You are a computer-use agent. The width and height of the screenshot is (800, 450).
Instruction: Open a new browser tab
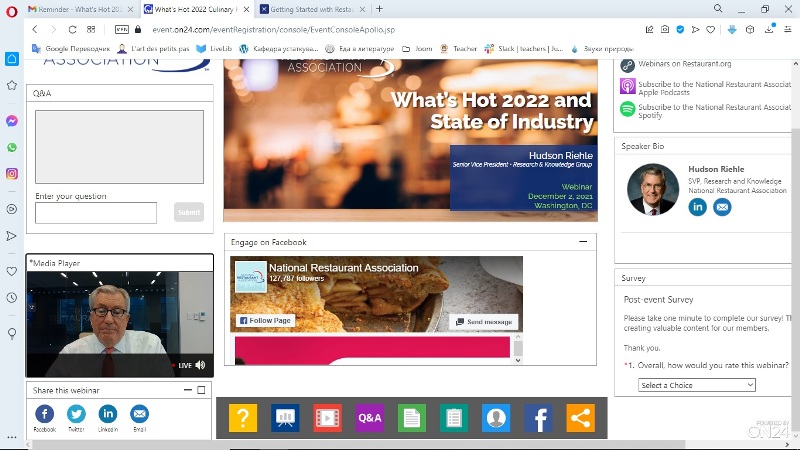pos(379,9)
